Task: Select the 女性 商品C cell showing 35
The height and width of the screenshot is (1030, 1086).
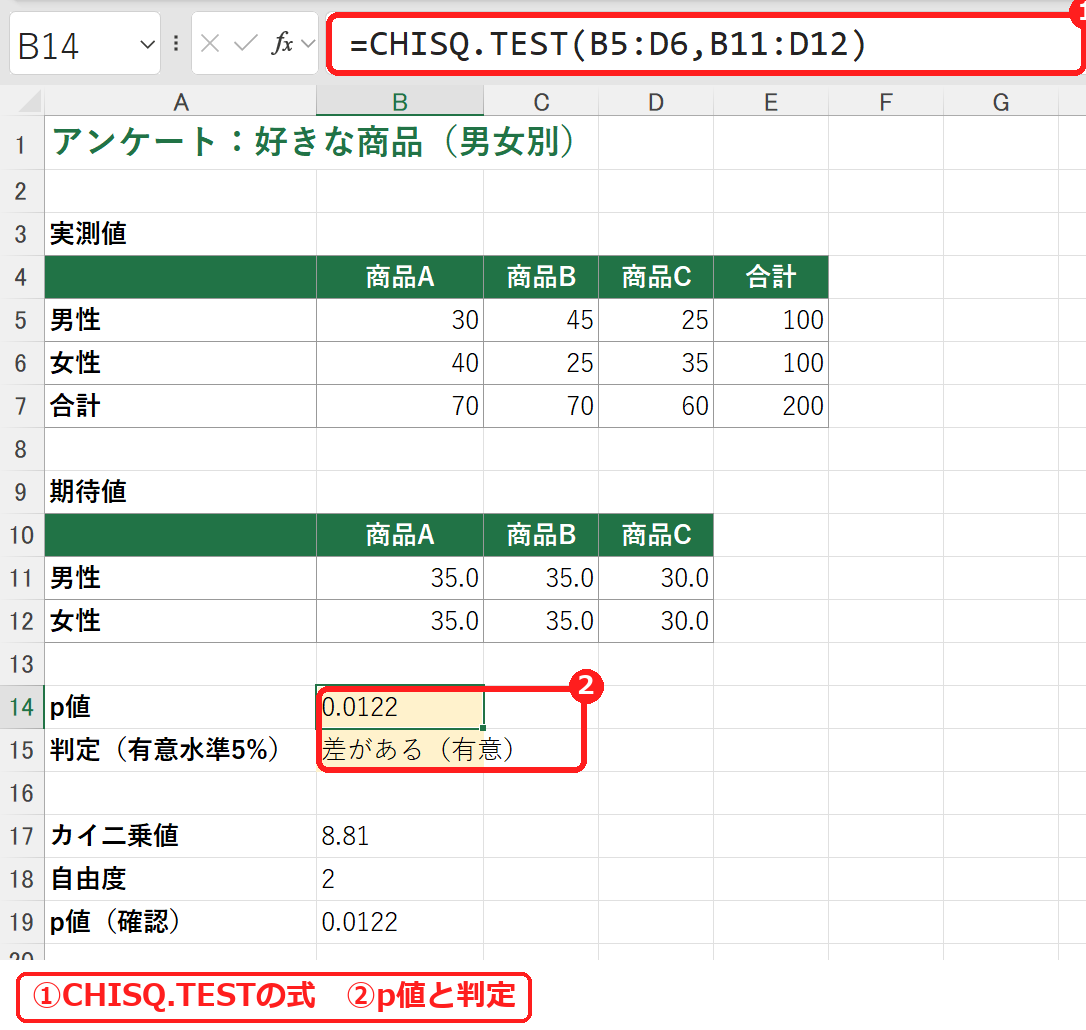Action: (x=656, y=363)
